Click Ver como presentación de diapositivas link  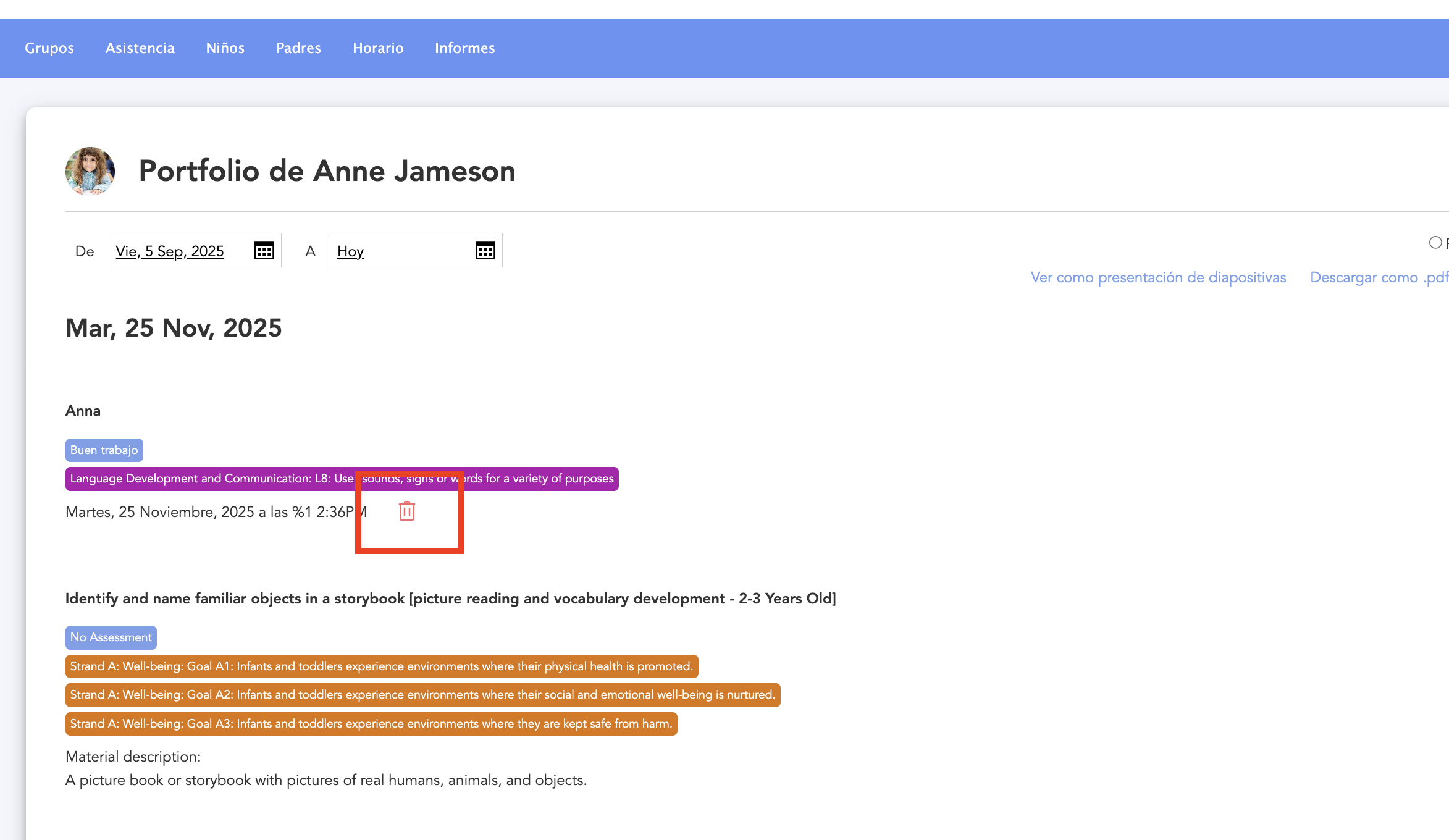(x=1158, y=277)
